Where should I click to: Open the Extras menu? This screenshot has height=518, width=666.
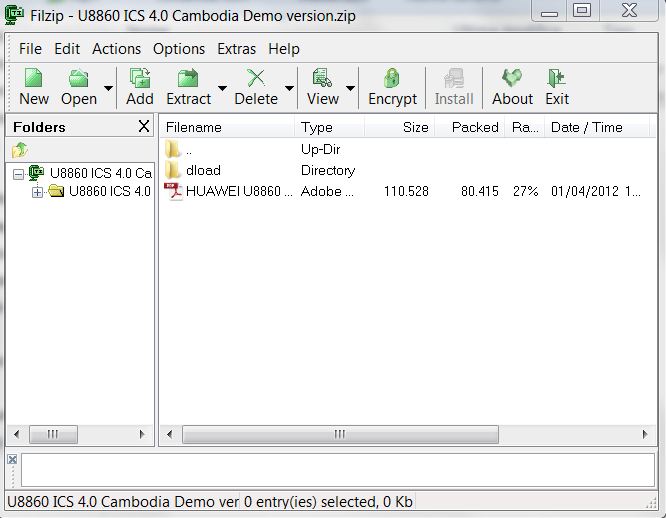coord(236,48)
